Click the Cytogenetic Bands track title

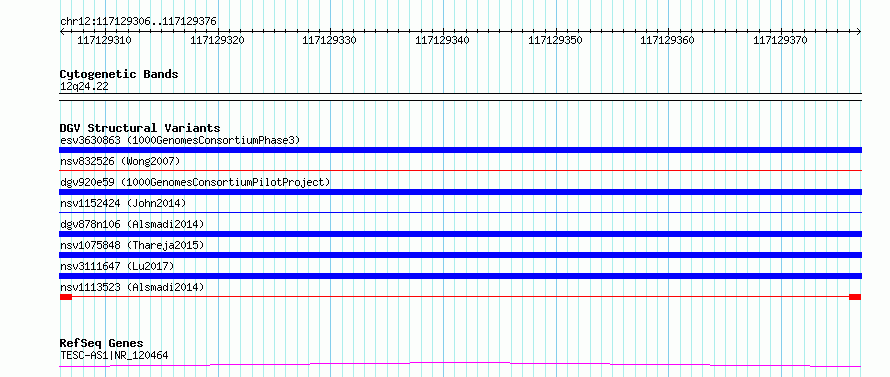119,74
